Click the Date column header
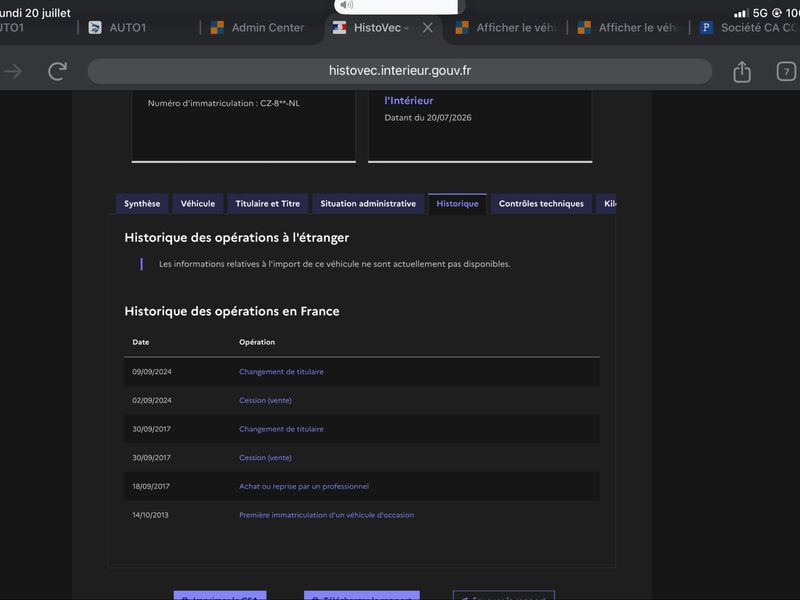 141,342
